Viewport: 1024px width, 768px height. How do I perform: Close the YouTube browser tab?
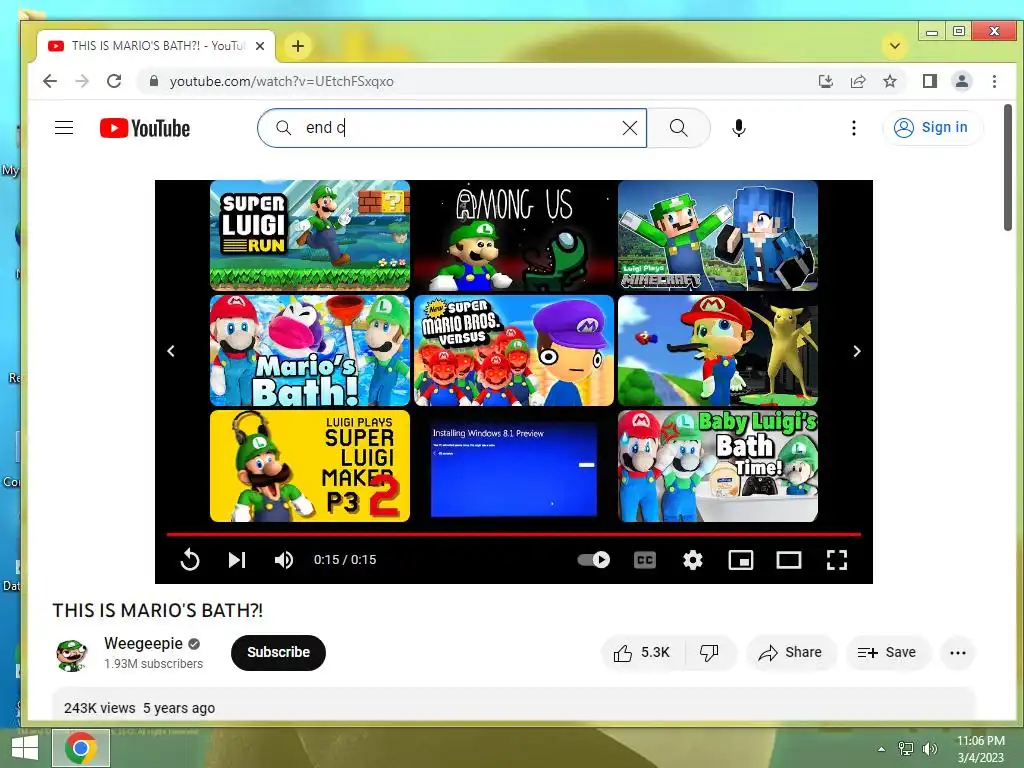[260, 46]
